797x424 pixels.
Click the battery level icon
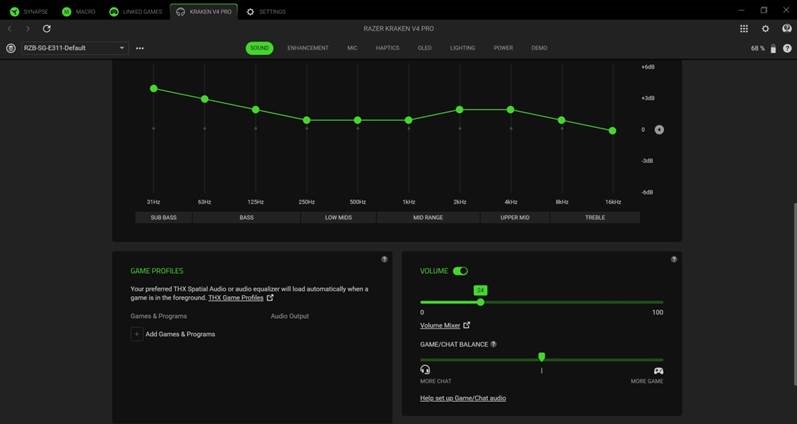click(x=773, y=49)
